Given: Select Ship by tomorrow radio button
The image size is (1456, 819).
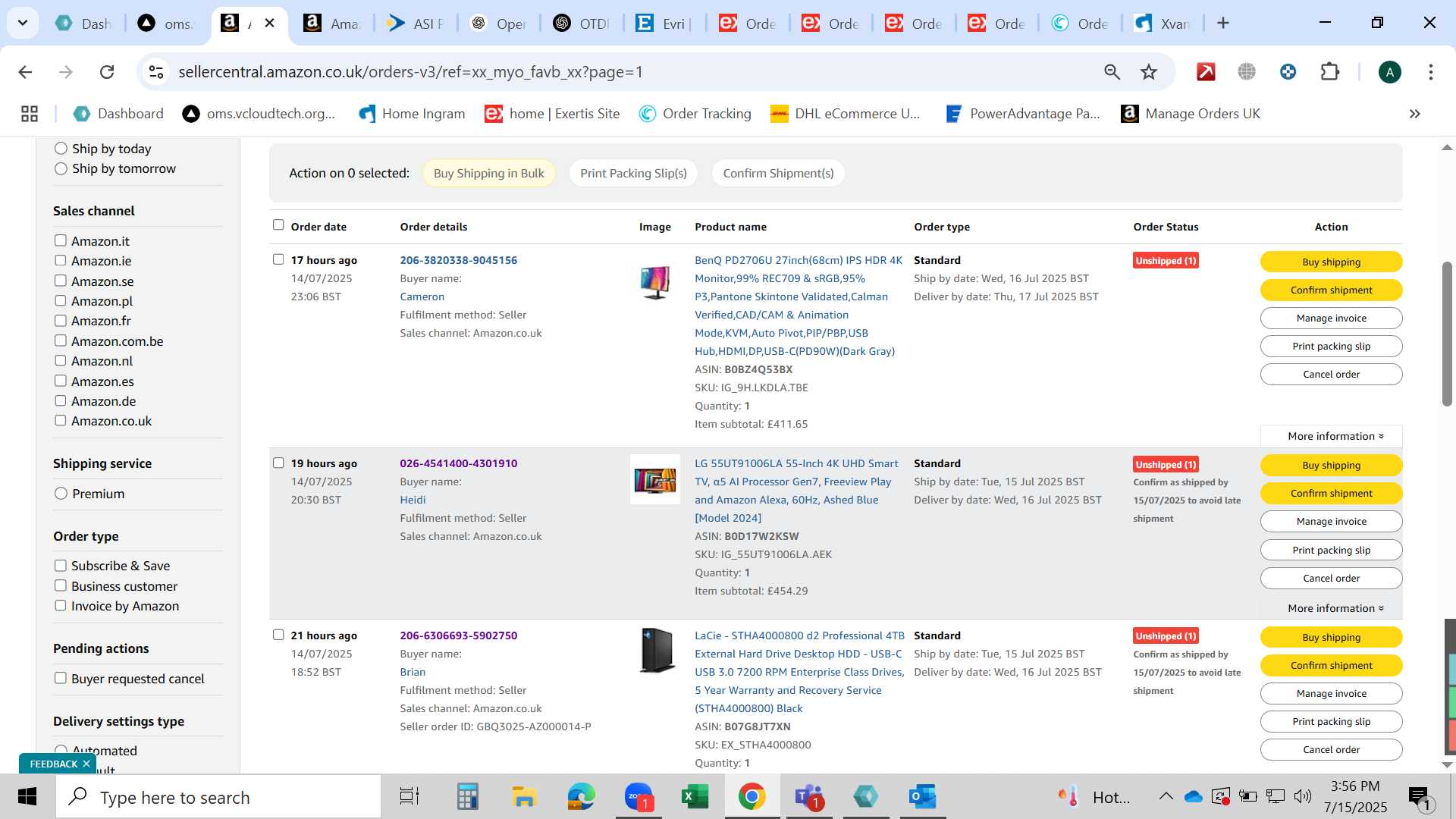Looking at the screenshot, I should pos(61,168).
